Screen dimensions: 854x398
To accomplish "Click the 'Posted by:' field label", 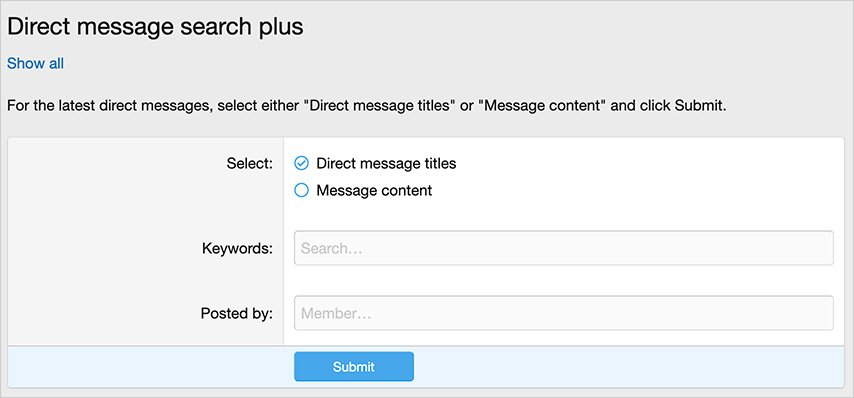I will [237, 314].
